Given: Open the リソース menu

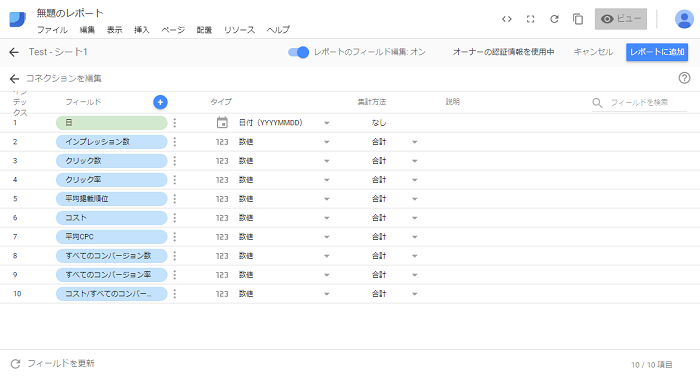Looking at the screenshot, I should pyautogui.click(x=239, y=30).
